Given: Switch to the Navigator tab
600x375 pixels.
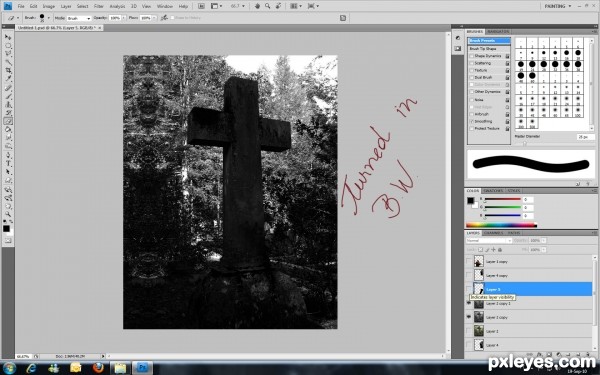Looking at the screenshot, I should (x=498, y=31).
